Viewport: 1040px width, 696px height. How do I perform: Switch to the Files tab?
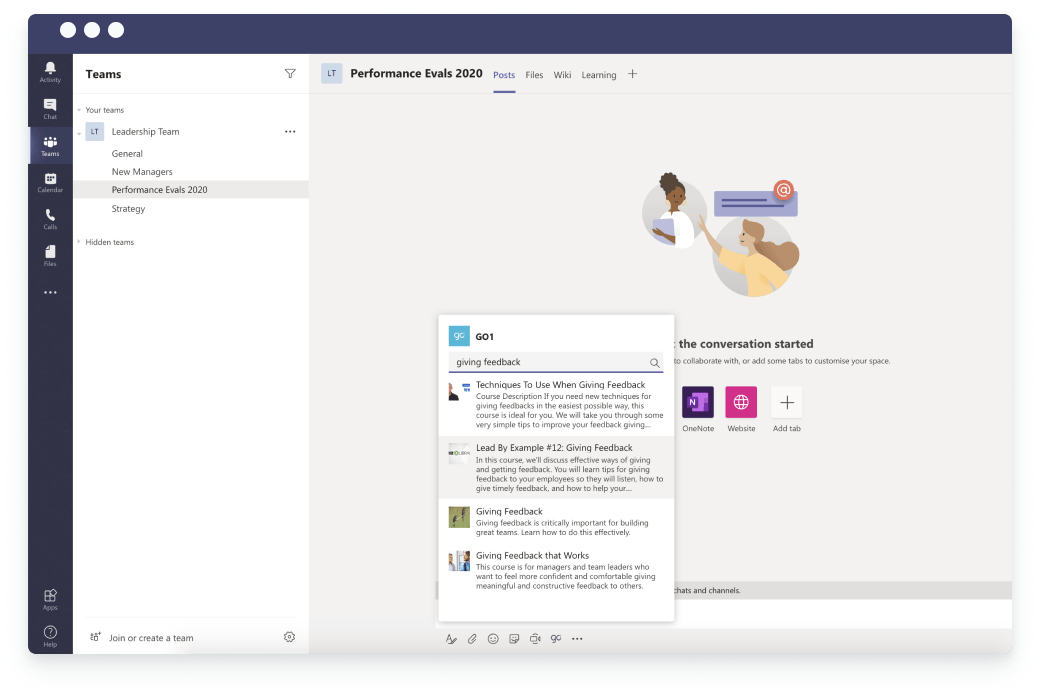pyautogui.click(x=534, y=75)
